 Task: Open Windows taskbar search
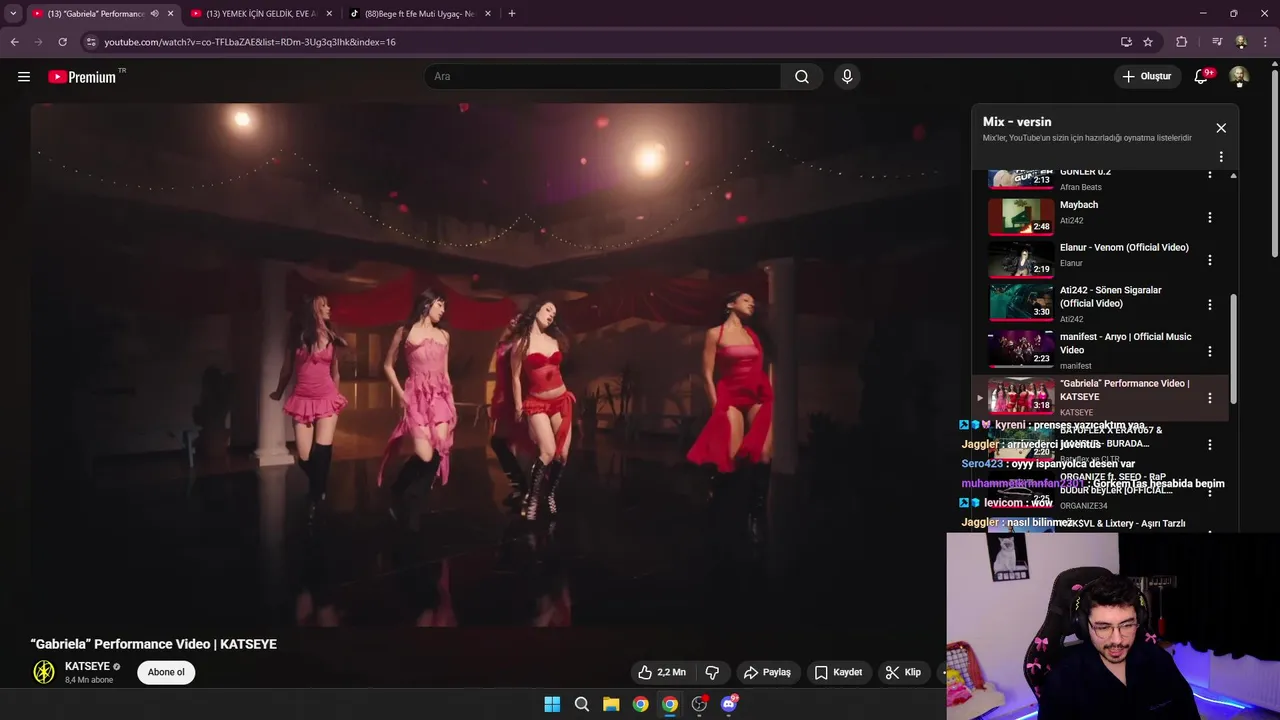tap(582, 704)
